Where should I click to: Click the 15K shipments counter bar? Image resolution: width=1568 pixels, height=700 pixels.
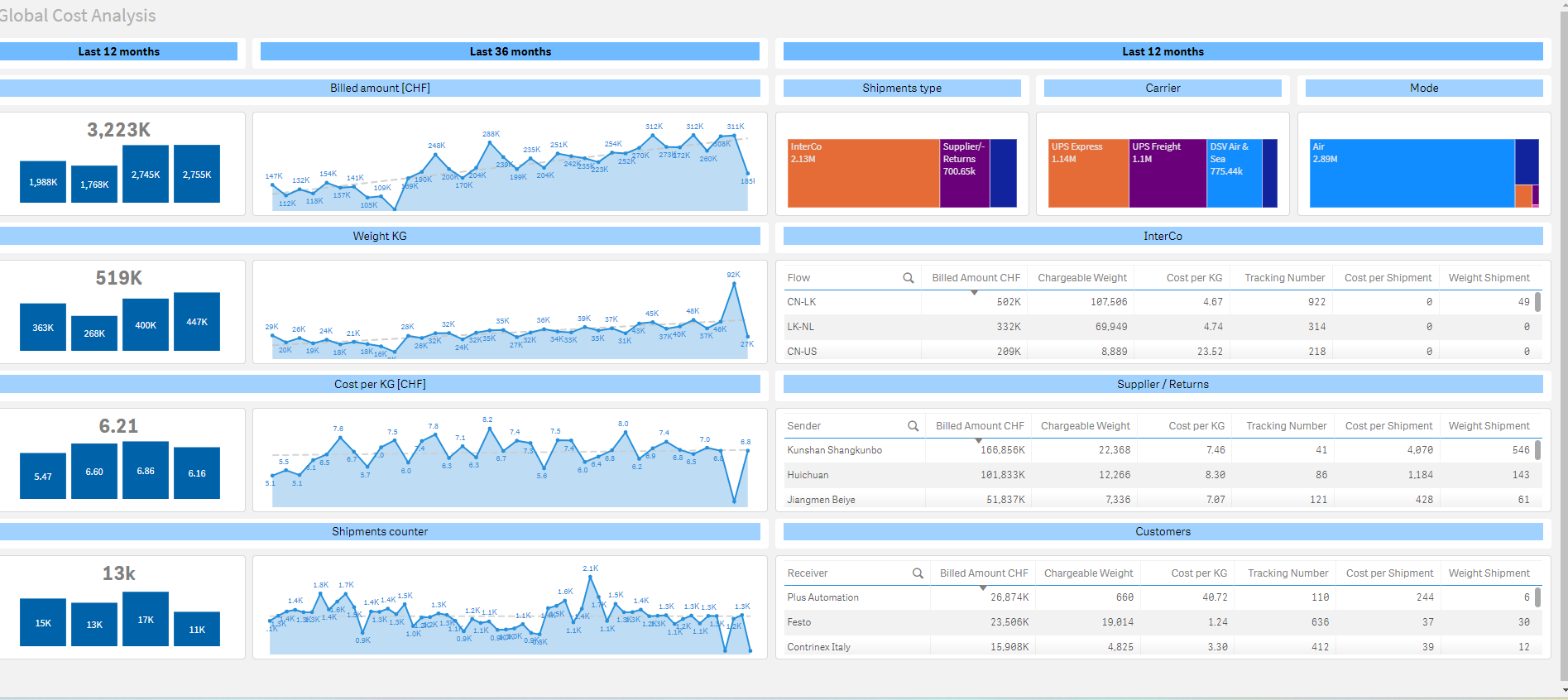(43, 622)
